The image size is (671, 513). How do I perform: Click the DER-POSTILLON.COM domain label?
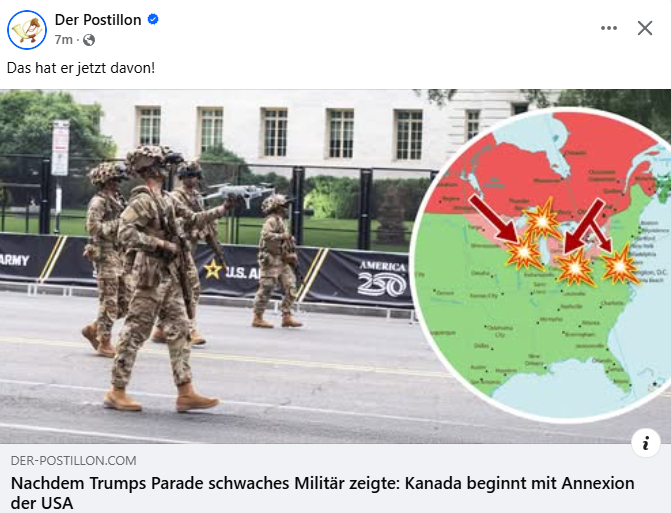(74, 460)
